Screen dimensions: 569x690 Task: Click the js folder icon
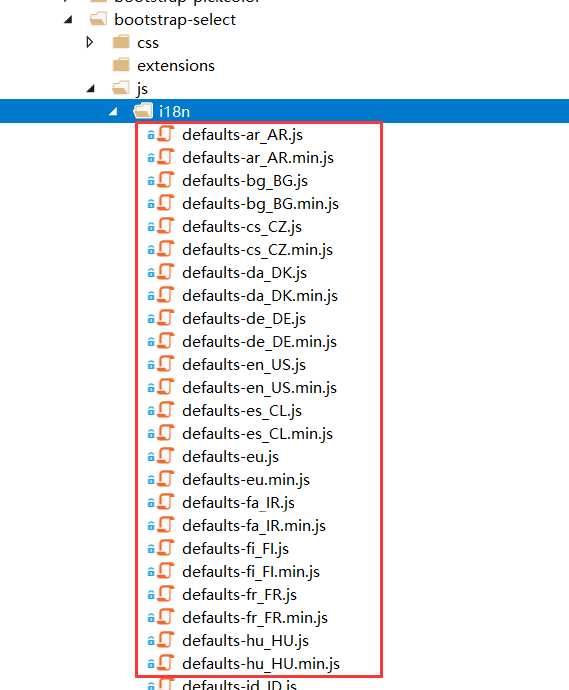click(x=121, y=88)
